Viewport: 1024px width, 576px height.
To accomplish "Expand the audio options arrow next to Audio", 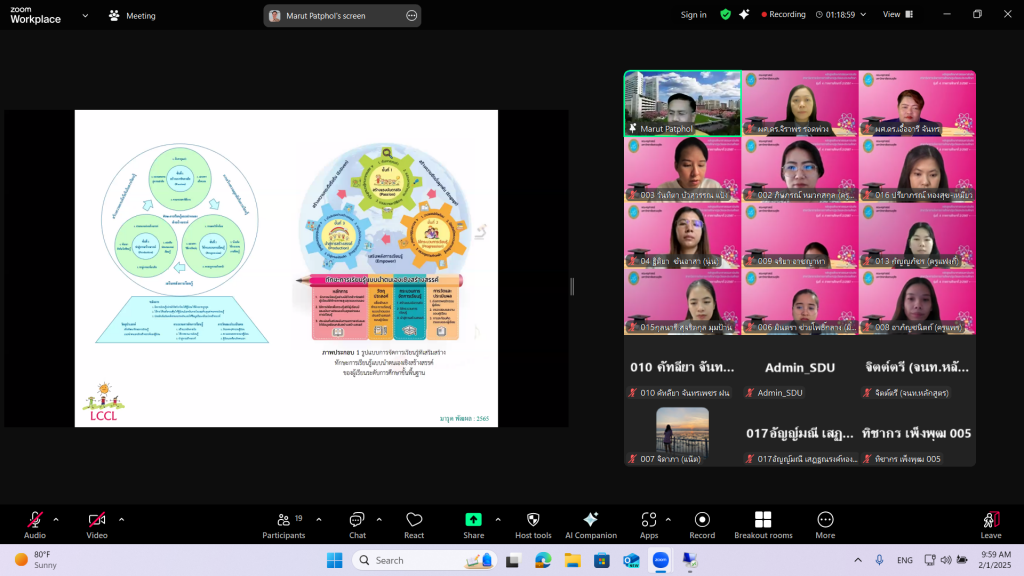I will coord(56,519).
